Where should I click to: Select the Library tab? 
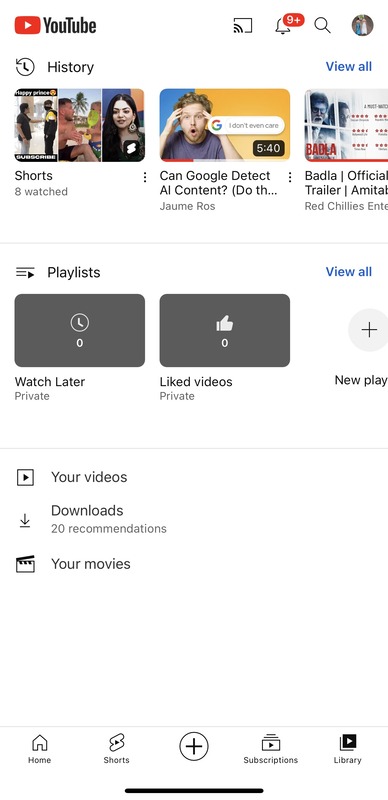point(348,749)
